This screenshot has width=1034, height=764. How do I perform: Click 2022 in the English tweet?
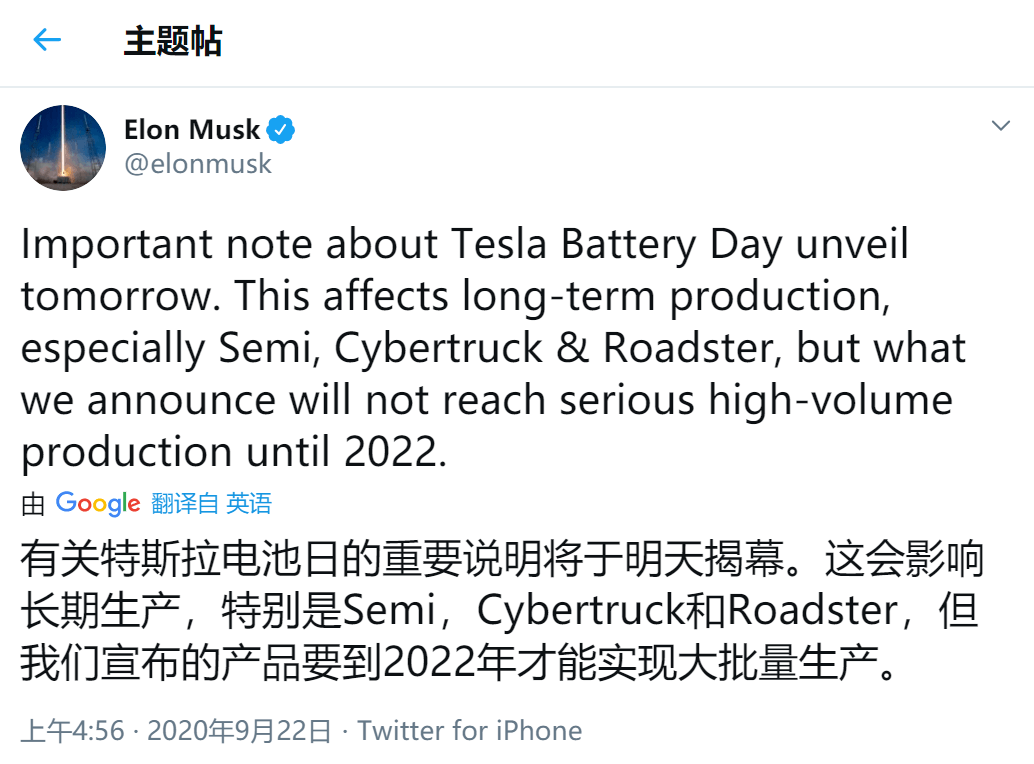tap(391, 452)
